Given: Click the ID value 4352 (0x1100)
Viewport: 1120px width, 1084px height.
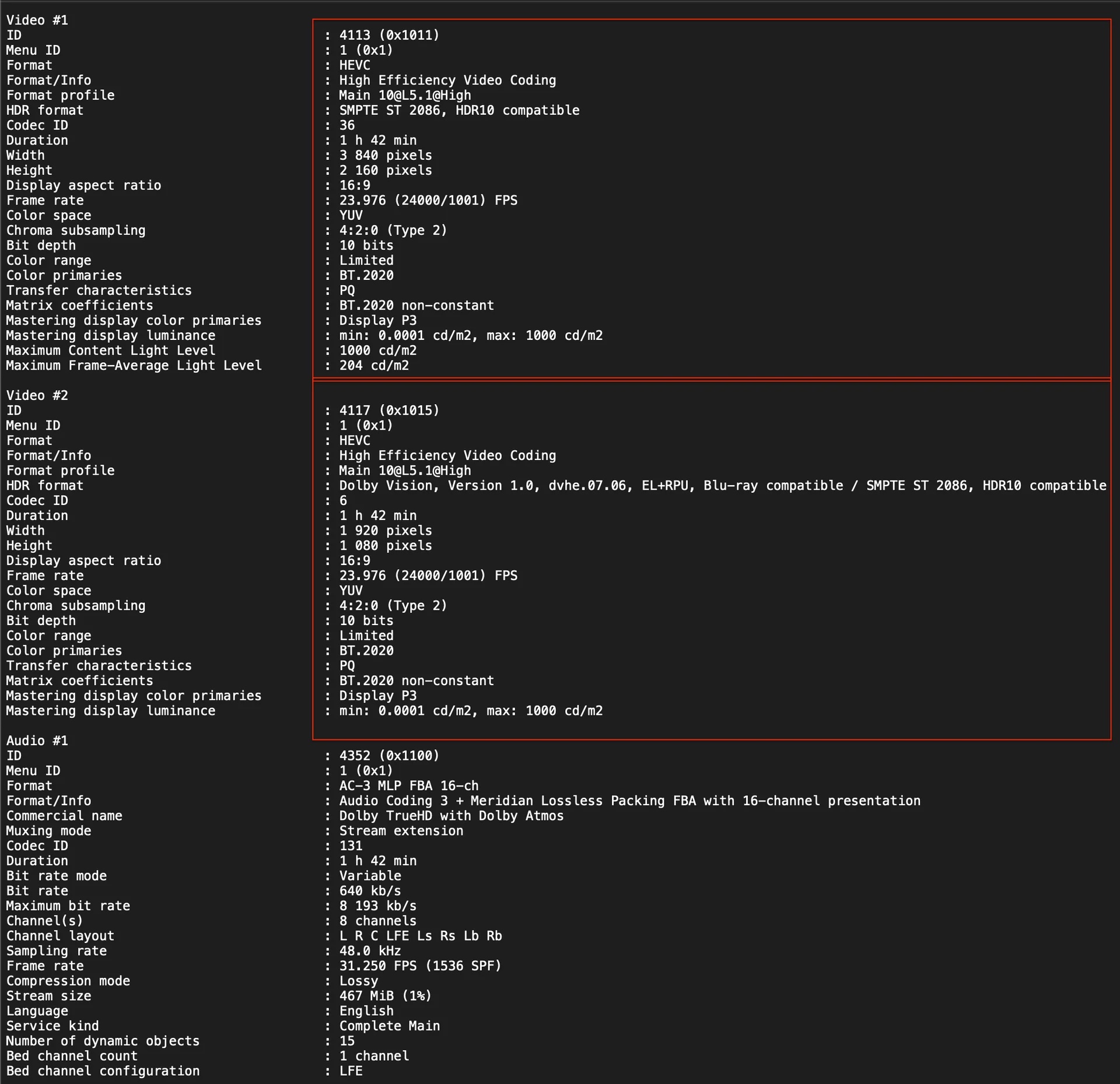Looking at the screenshot, I should 389,756.
